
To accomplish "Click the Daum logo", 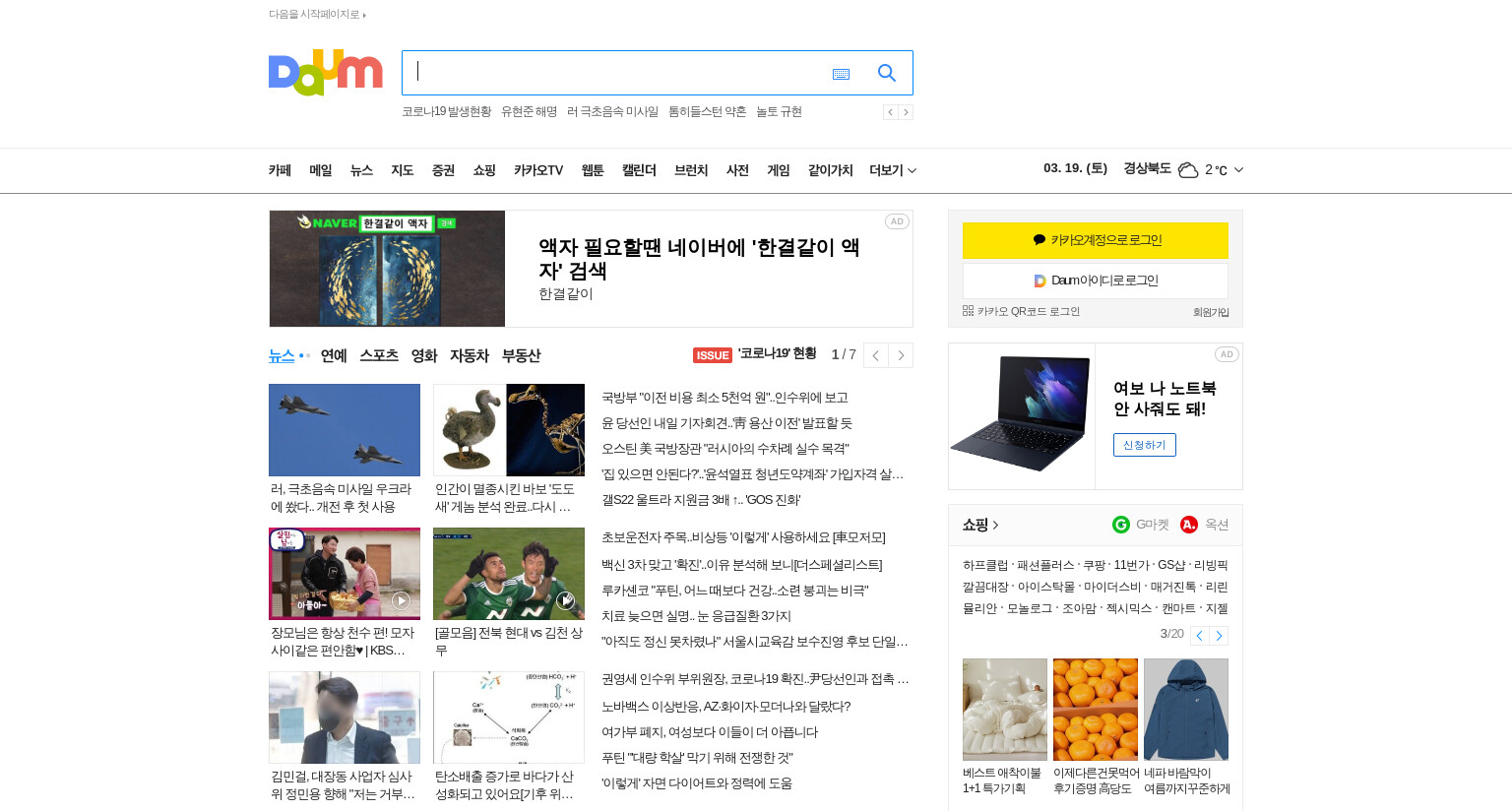I will 325,73.
